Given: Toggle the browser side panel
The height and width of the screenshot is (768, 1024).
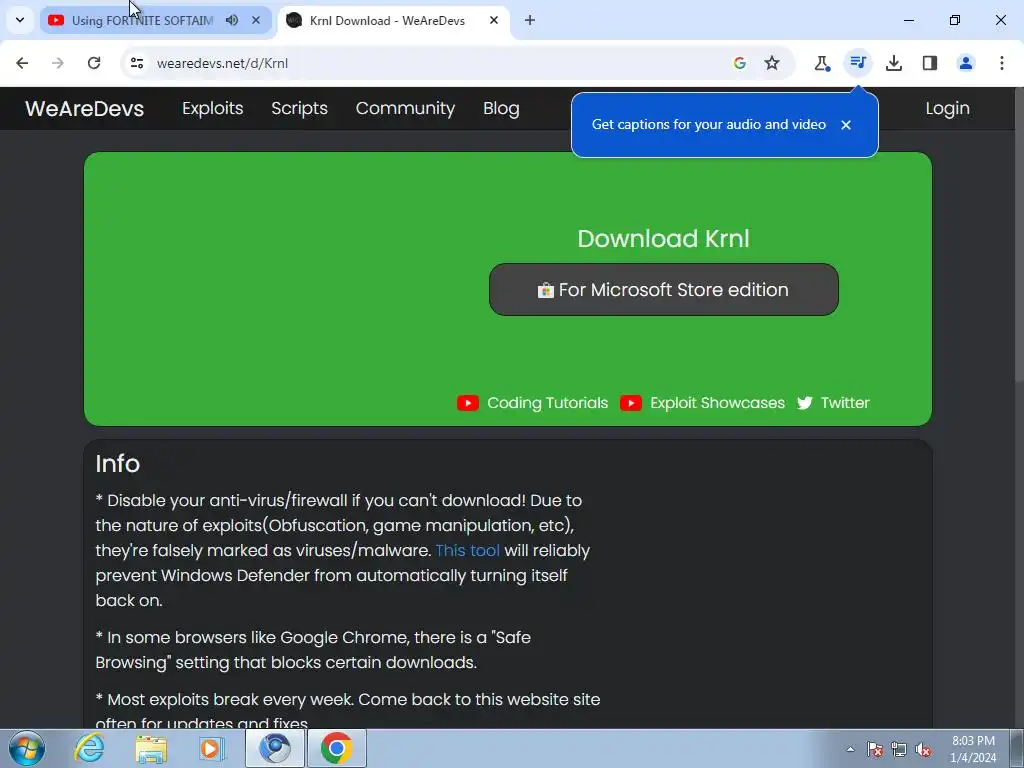Looking at the screenshot, I should click(930, 63).
